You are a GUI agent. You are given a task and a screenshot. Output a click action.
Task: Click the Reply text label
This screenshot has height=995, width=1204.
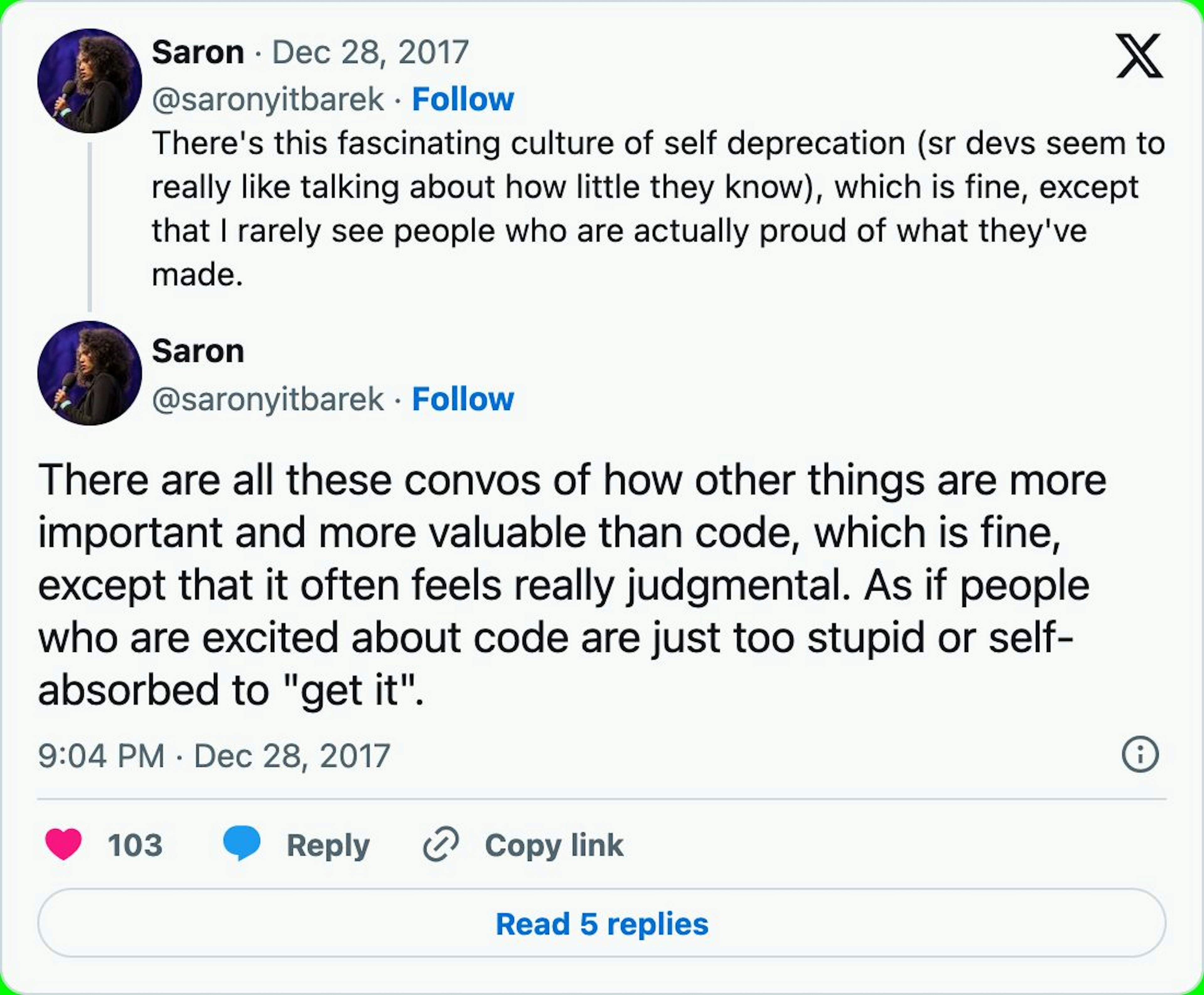(x=328, y=845)
